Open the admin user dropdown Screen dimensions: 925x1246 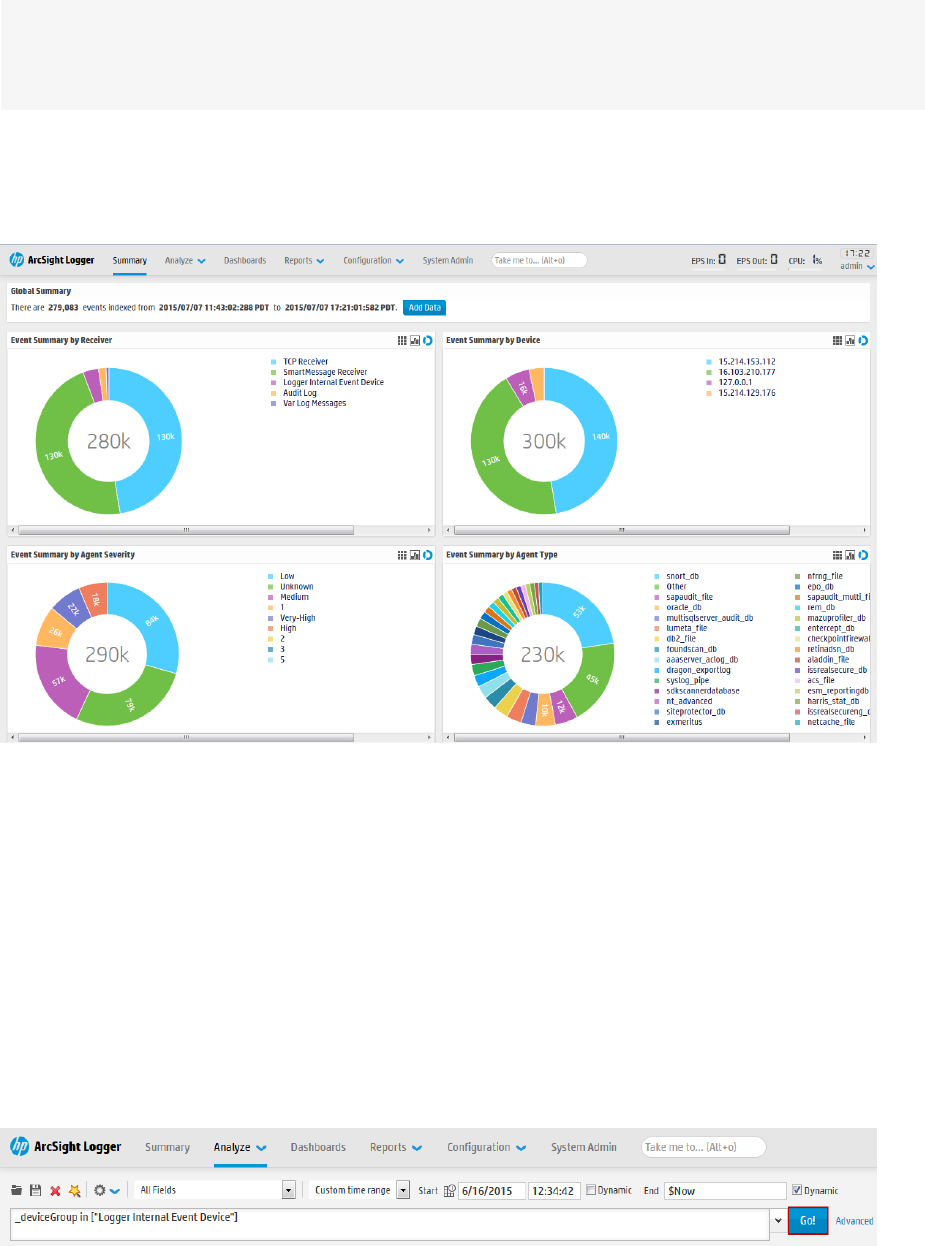tap(858, 266)
